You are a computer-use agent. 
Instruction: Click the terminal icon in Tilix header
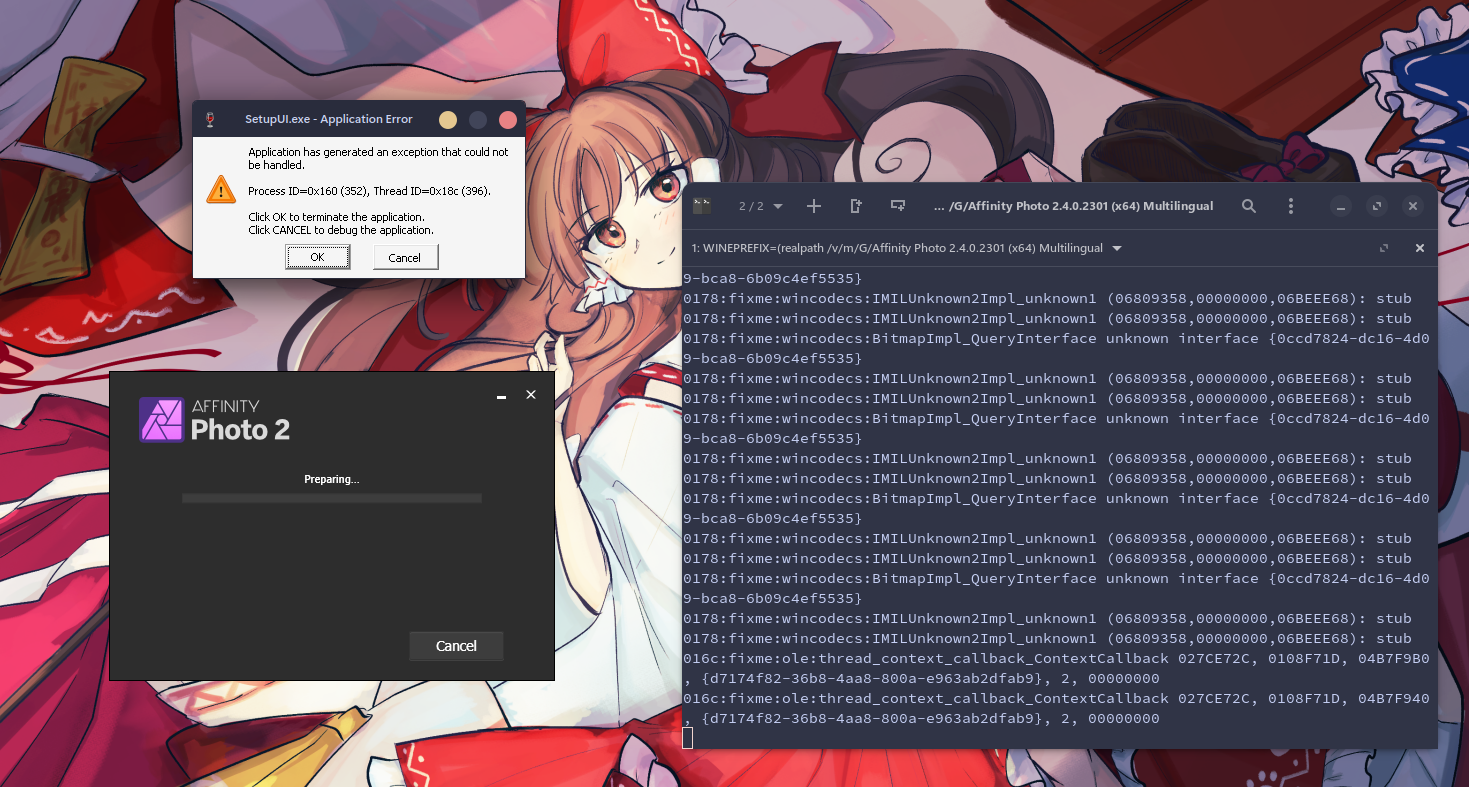[x=702, y=206]
